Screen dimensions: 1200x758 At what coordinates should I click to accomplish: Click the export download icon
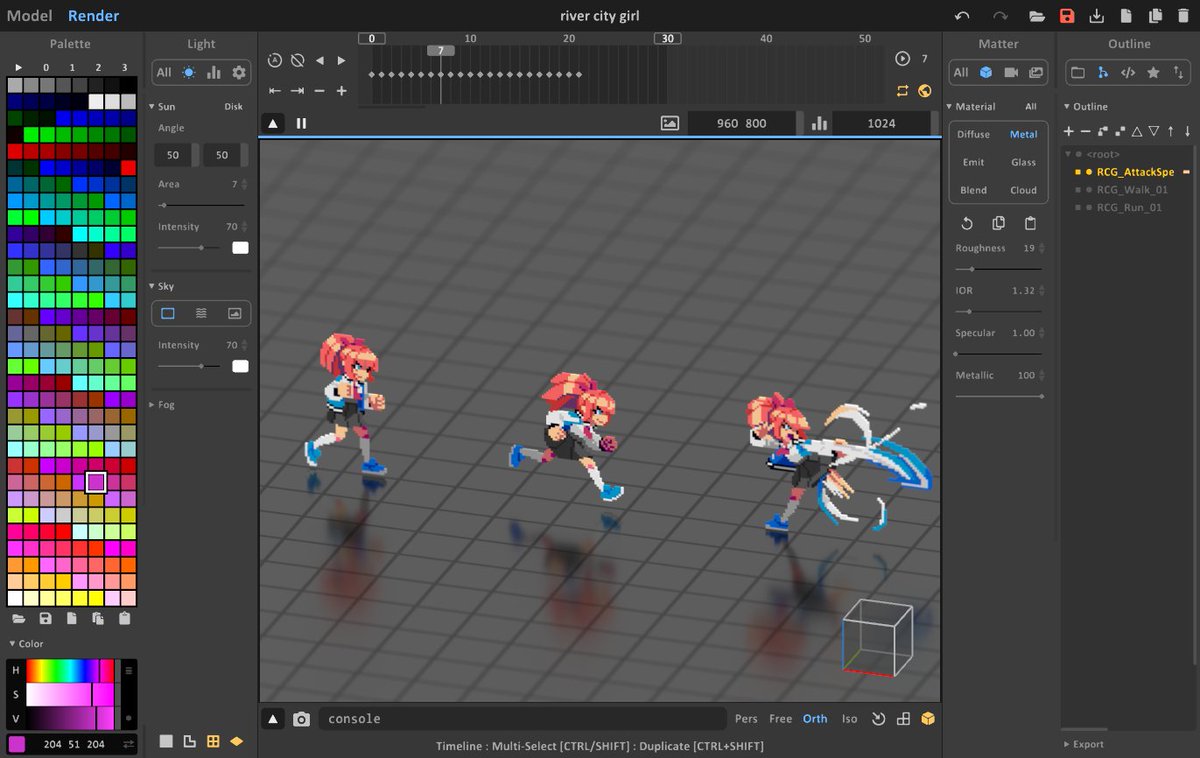pos(1097,16)
